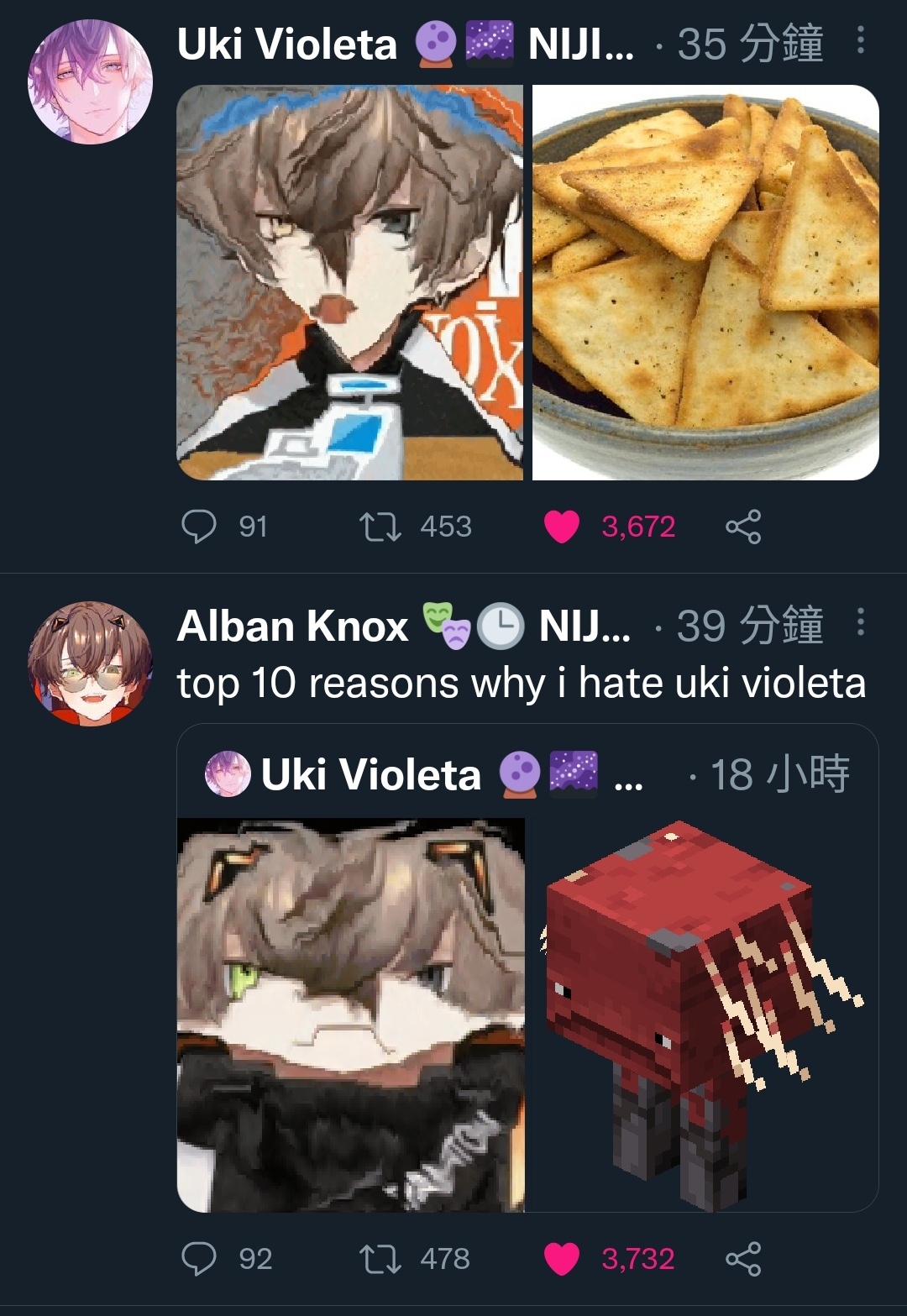Open Alban Knox display name link
The image size is (907, 1316).
[292, 626]
